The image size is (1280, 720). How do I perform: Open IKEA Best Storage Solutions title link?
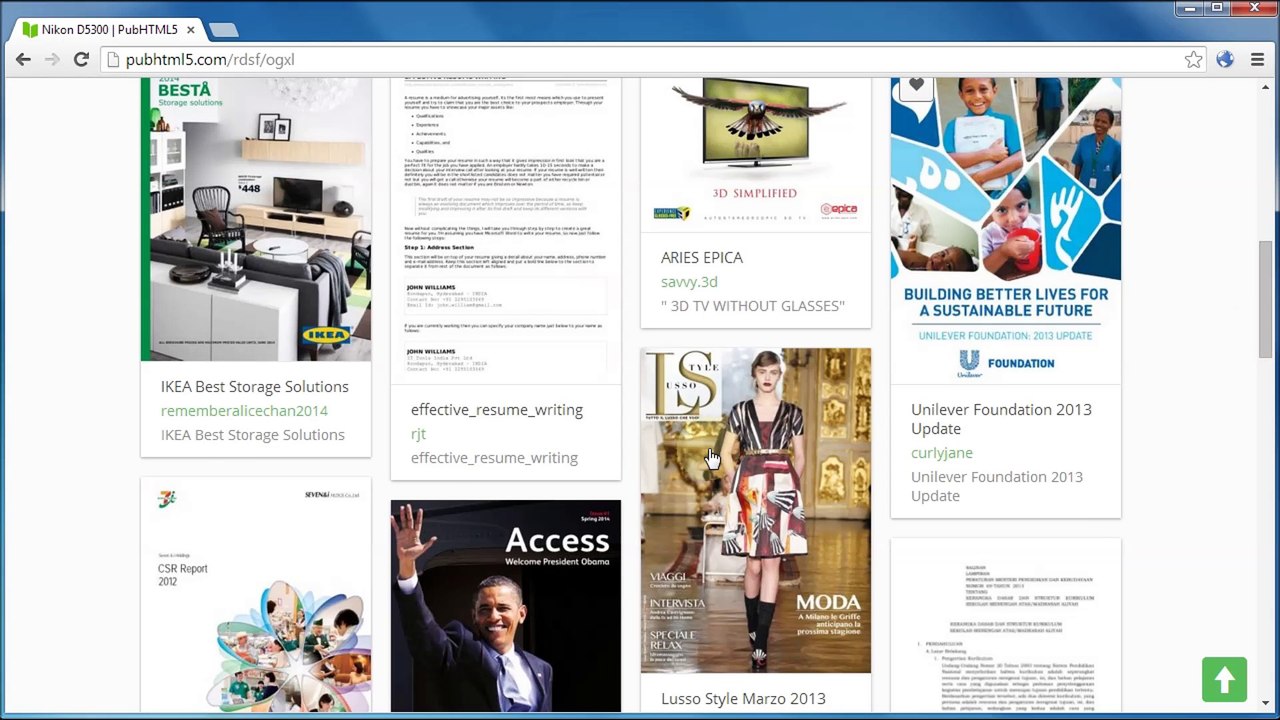tap(255, 387)
